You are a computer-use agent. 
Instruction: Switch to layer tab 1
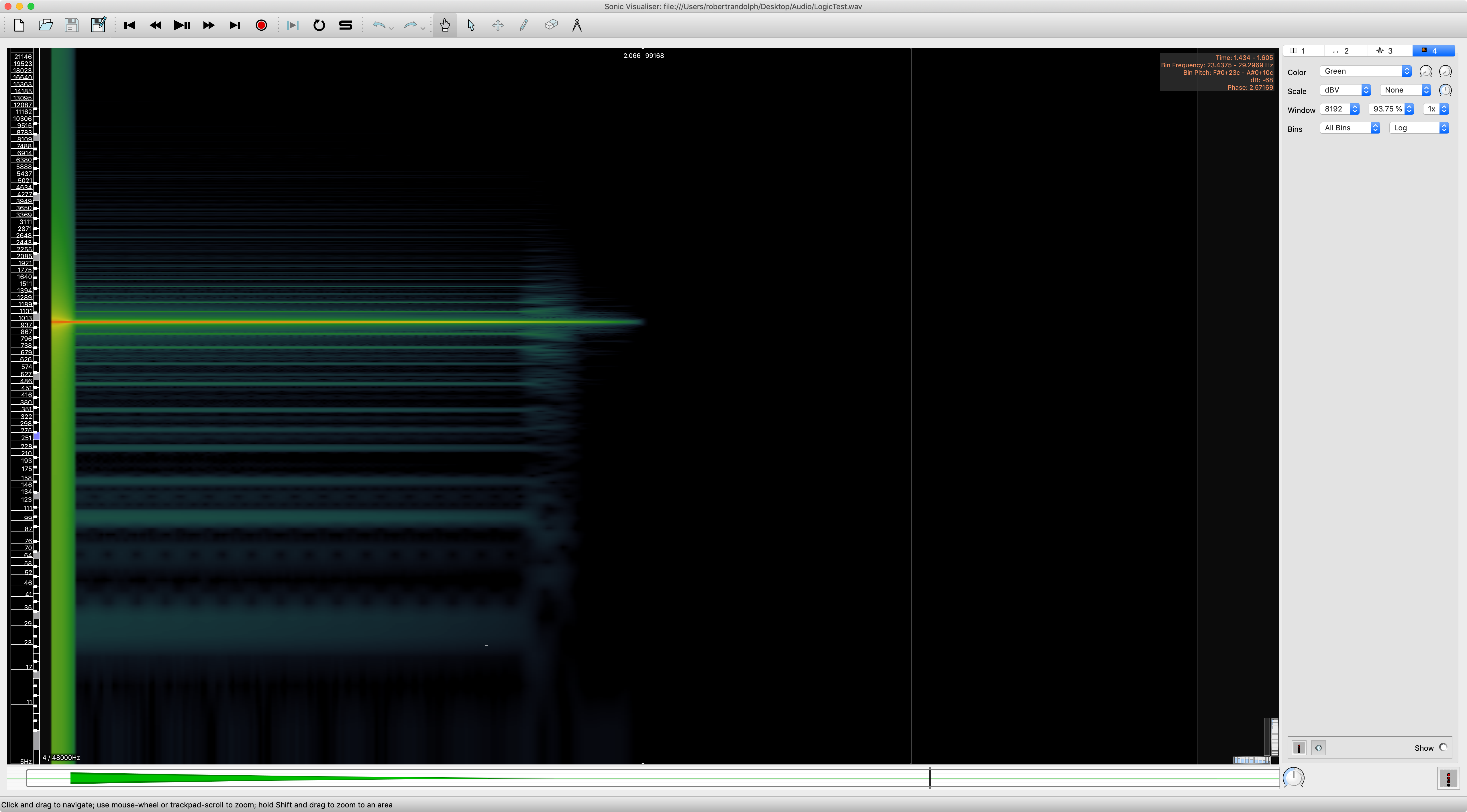(x=1303, y=51)
